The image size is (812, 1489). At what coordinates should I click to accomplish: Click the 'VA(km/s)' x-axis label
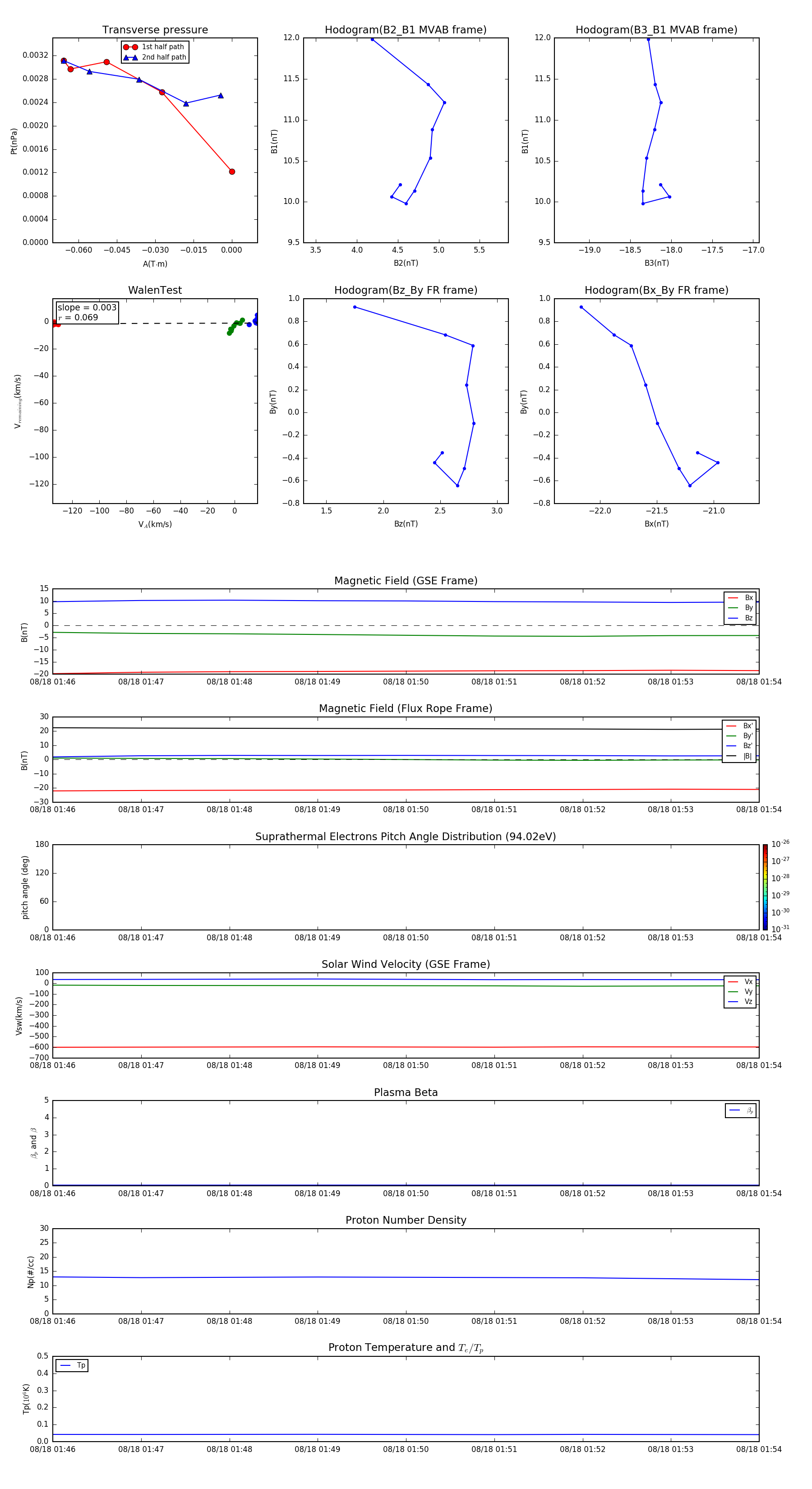[x=155, y=524]
